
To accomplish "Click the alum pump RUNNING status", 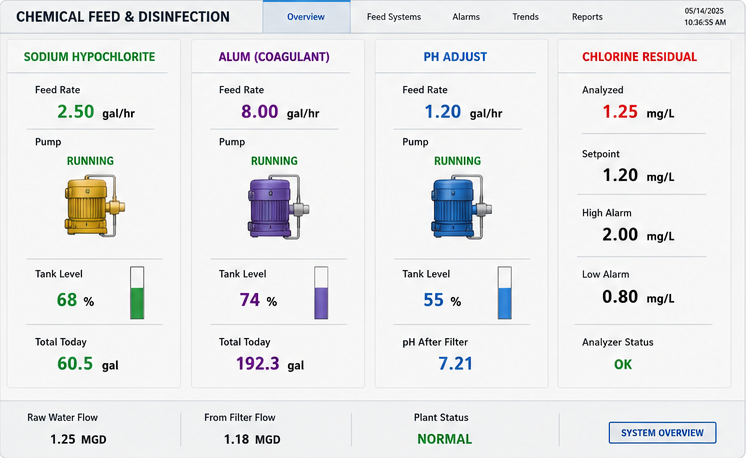I will pos(274,161).
